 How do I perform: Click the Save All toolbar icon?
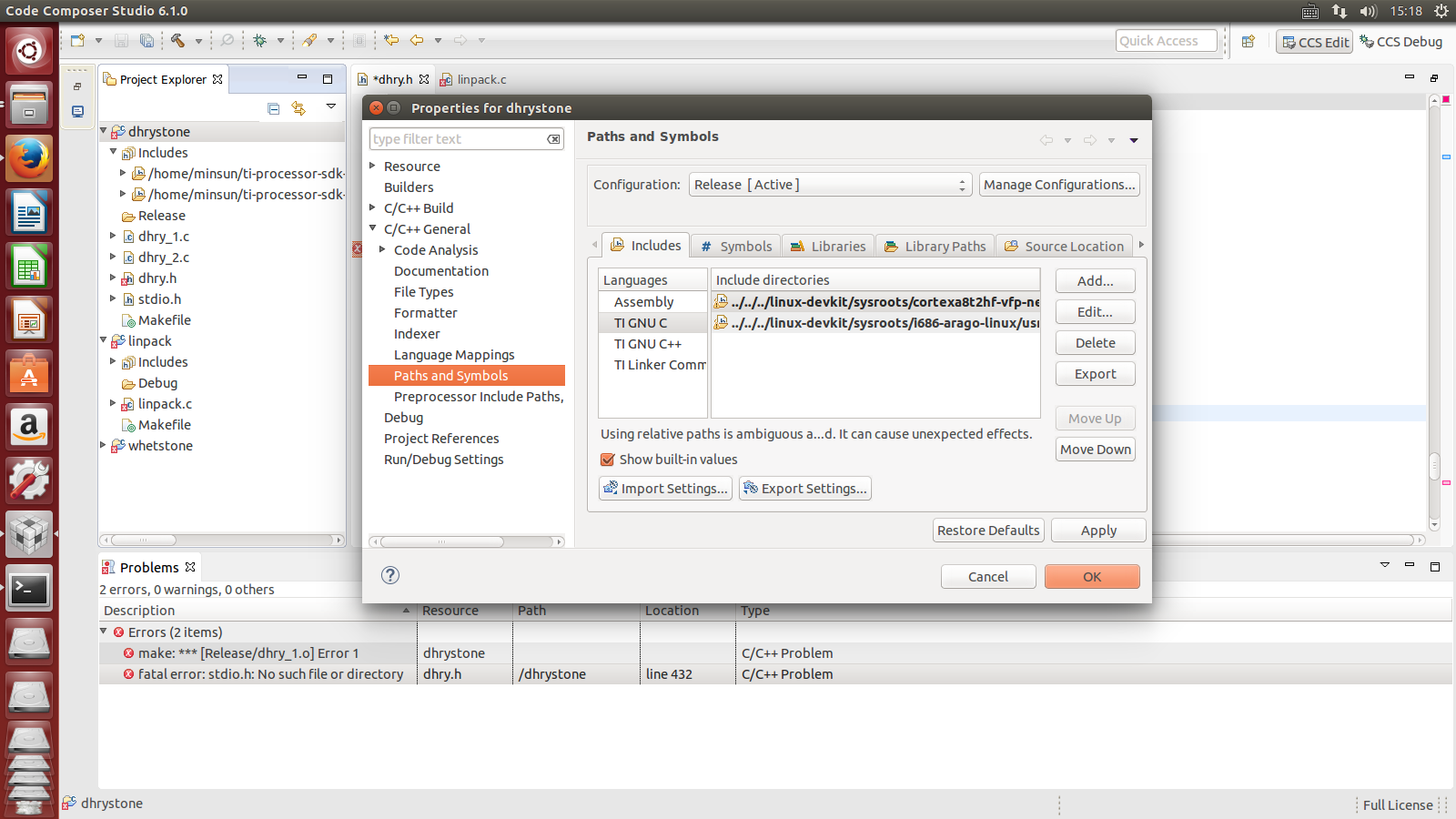point(147,40)
